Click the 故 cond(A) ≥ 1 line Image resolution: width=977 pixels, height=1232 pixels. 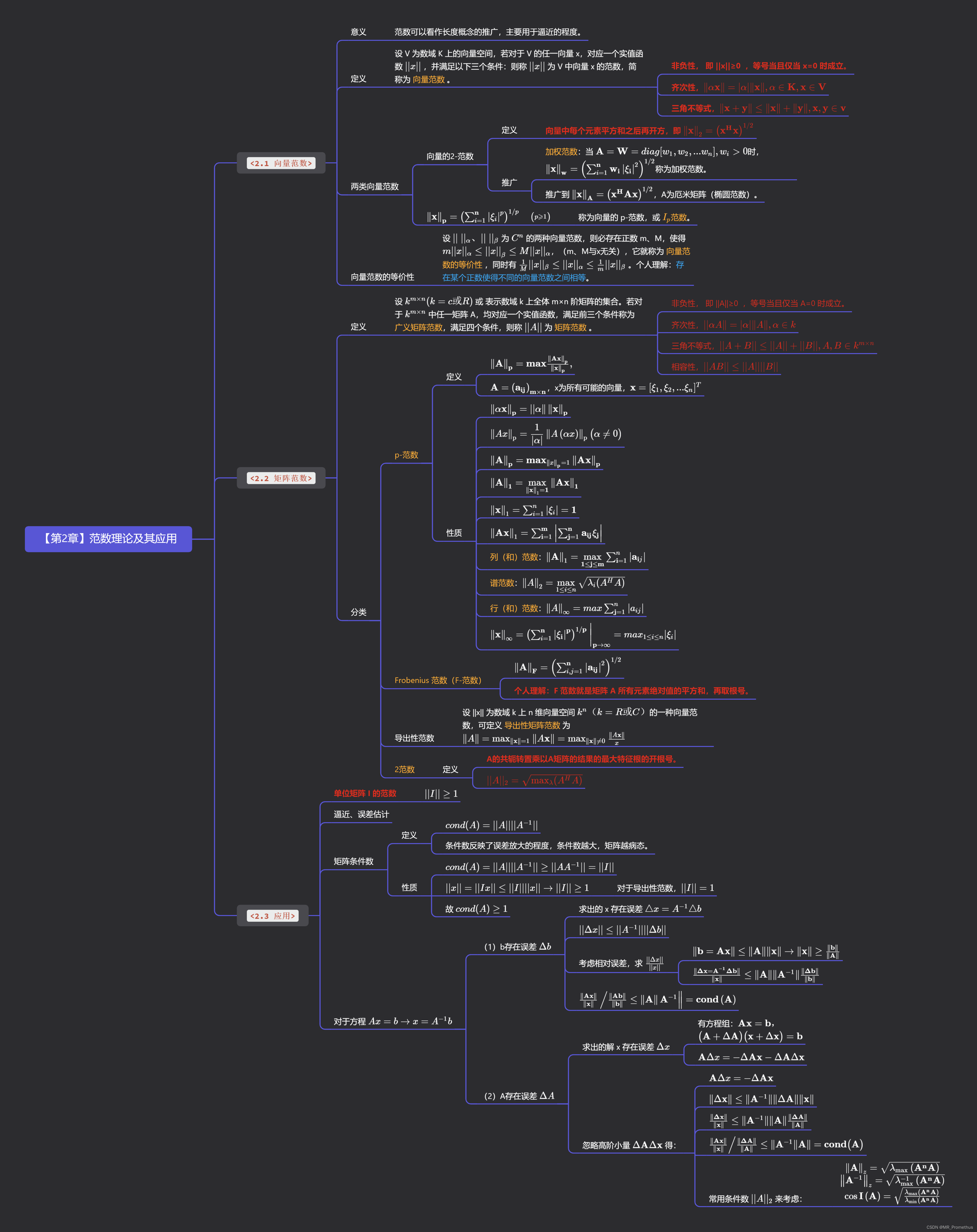pos(476,909)
